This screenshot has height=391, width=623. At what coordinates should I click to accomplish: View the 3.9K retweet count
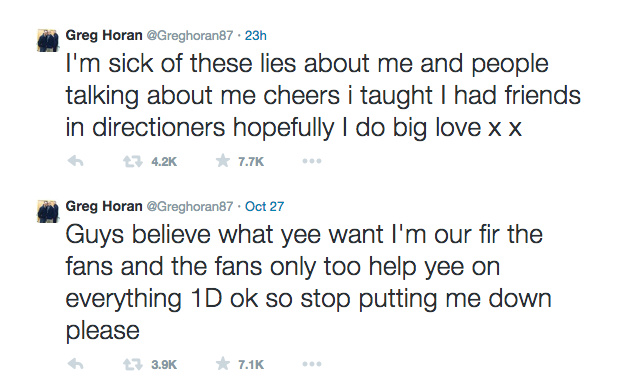tap(164, 364)
